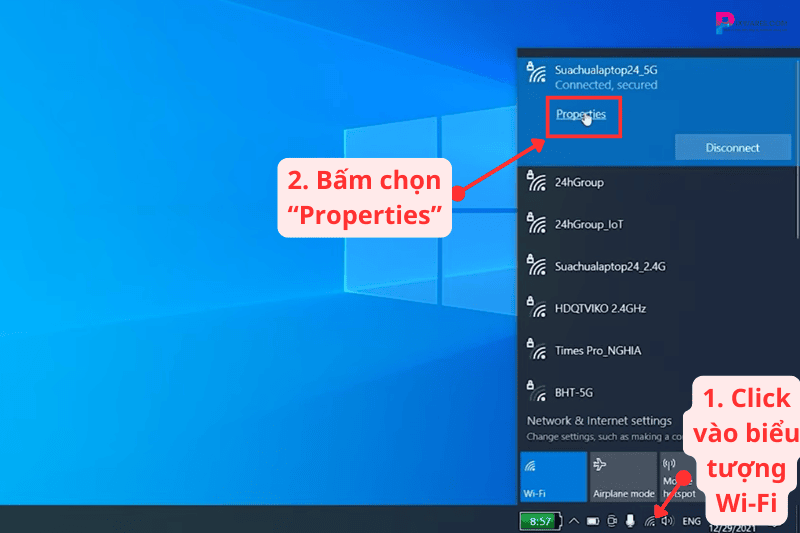Open Properties of connected network
The height and width of the screenshot is (533, 800).
tap(581, 115)
